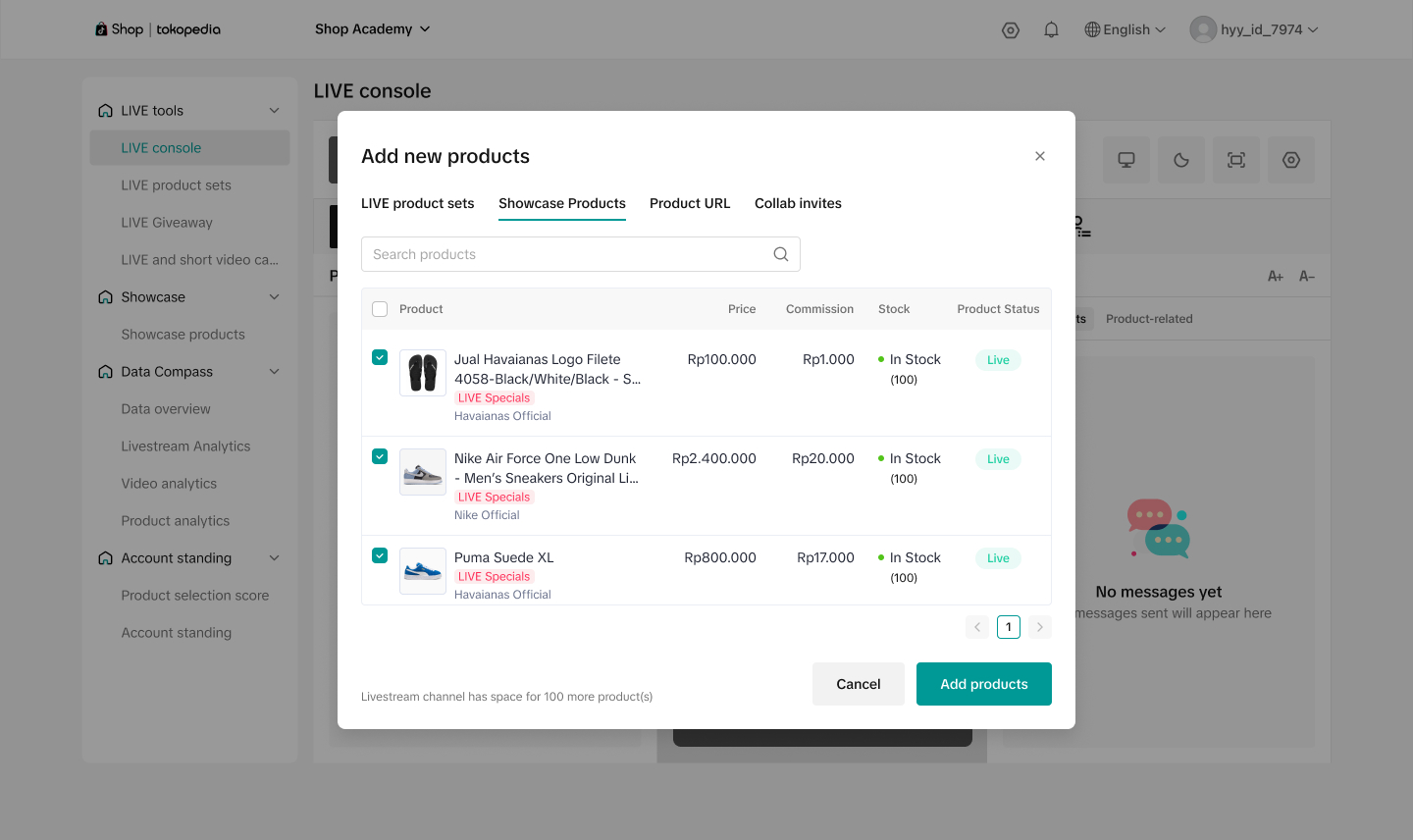Screen dimensions: 1413x840
Task: Collapse the LIVE tools sidebar section
Action: click(274, 111)
